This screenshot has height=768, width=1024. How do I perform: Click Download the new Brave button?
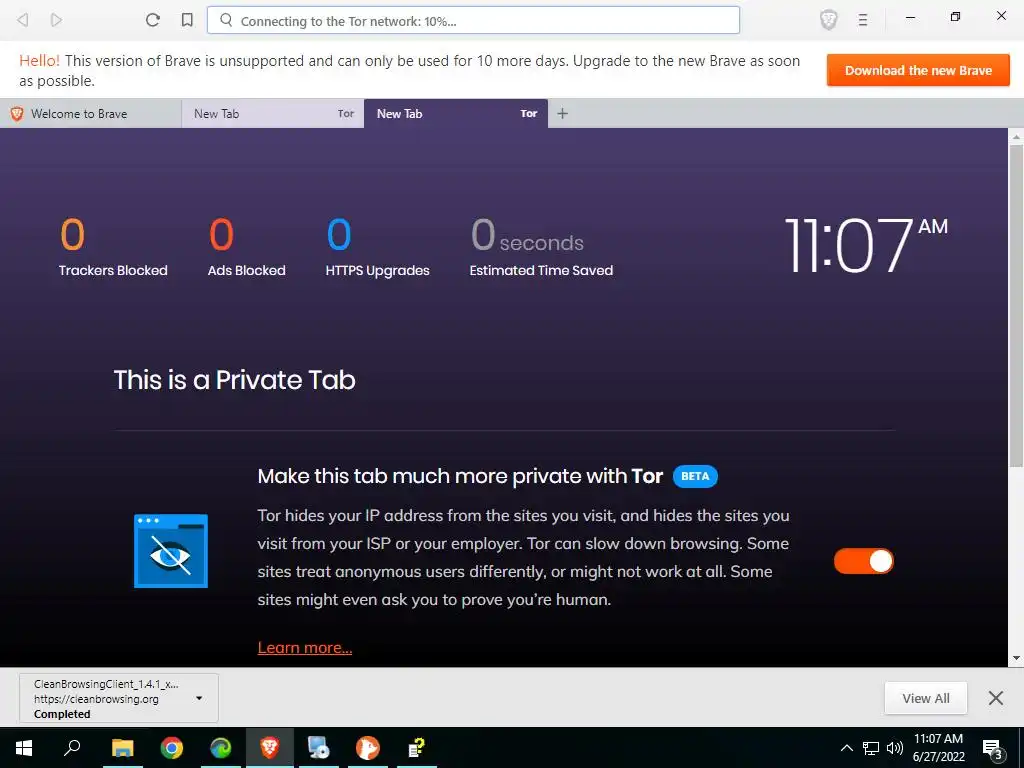point(918,71)
